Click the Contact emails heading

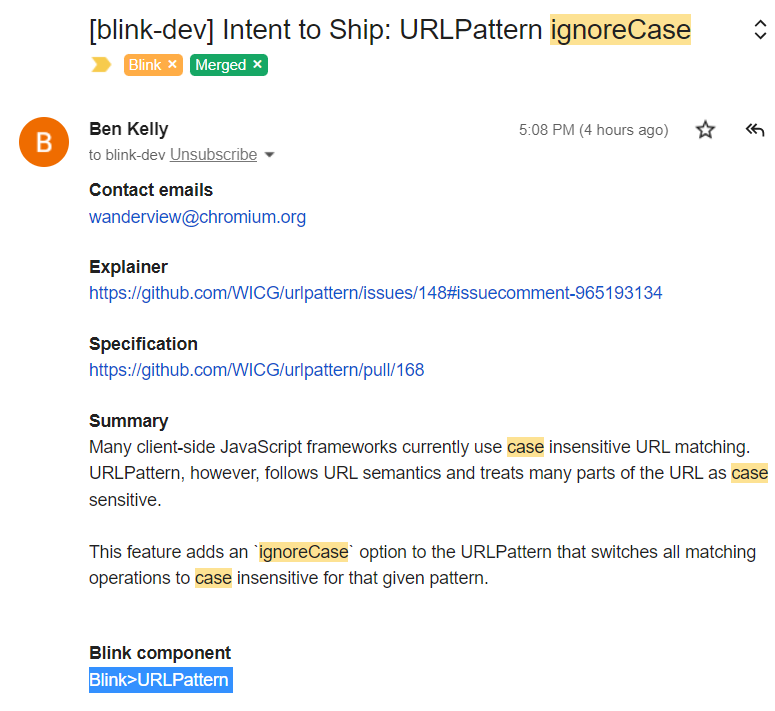tap(151, 190)
